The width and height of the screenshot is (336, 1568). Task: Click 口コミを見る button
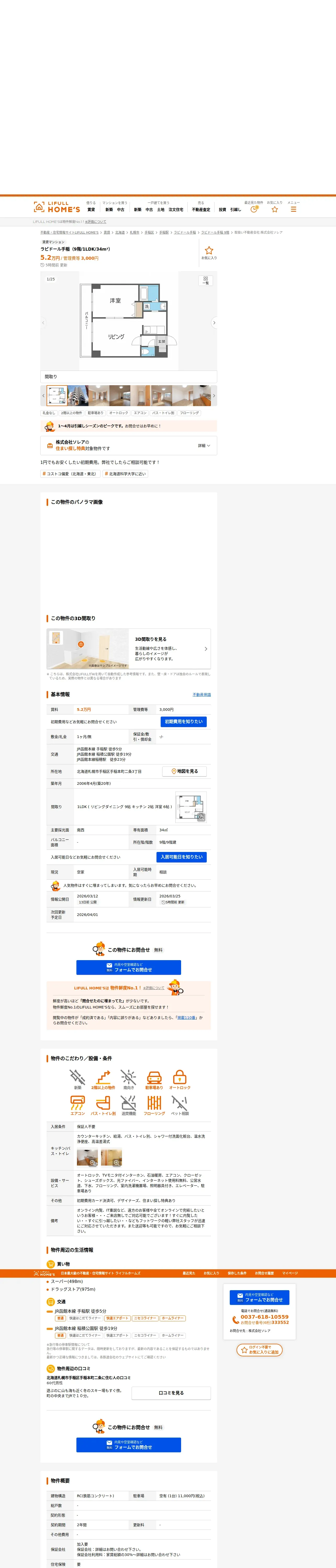(x=171, y=1393)
